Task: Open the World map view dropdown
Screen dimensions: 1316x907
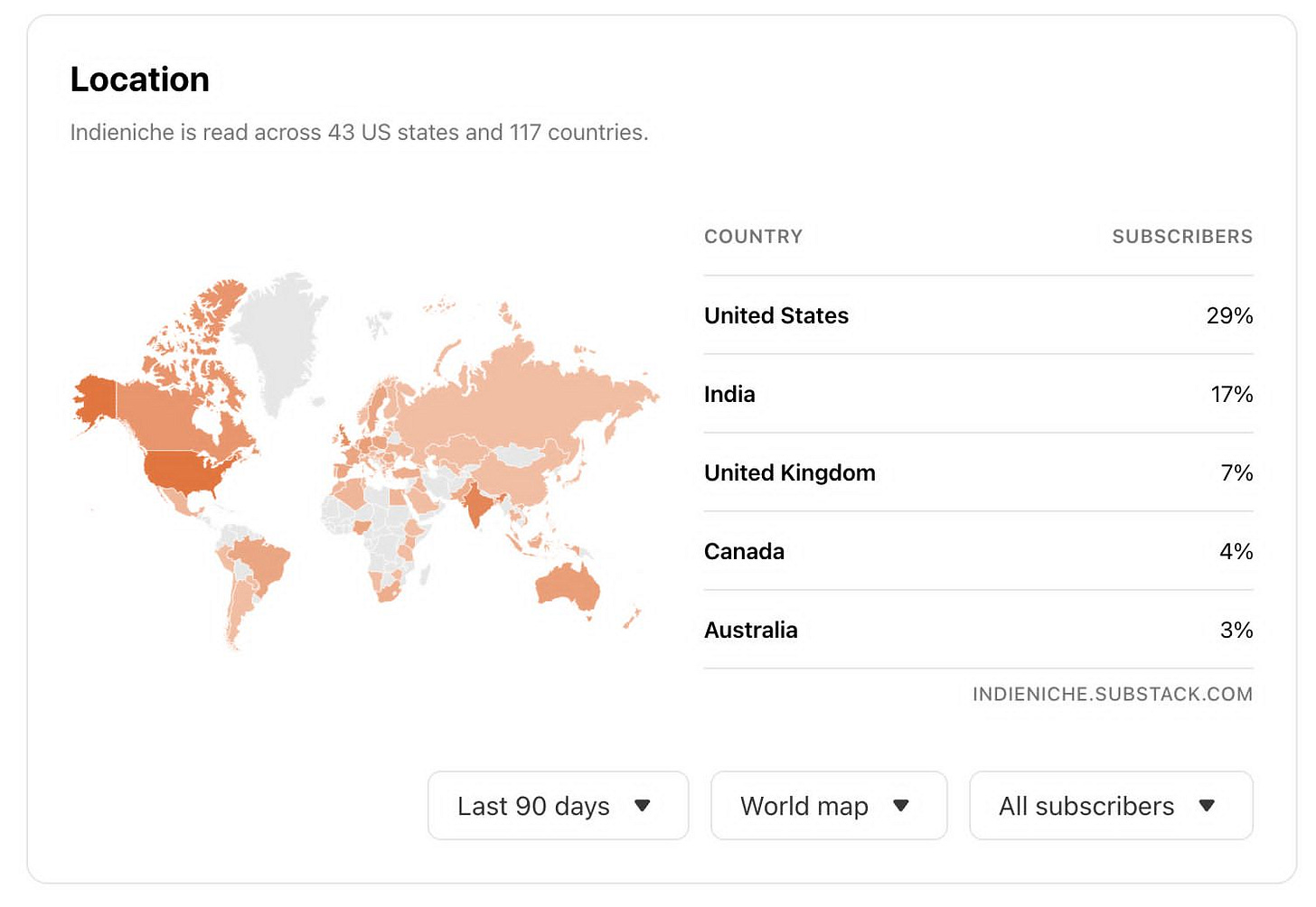Action: click(829, 805)
